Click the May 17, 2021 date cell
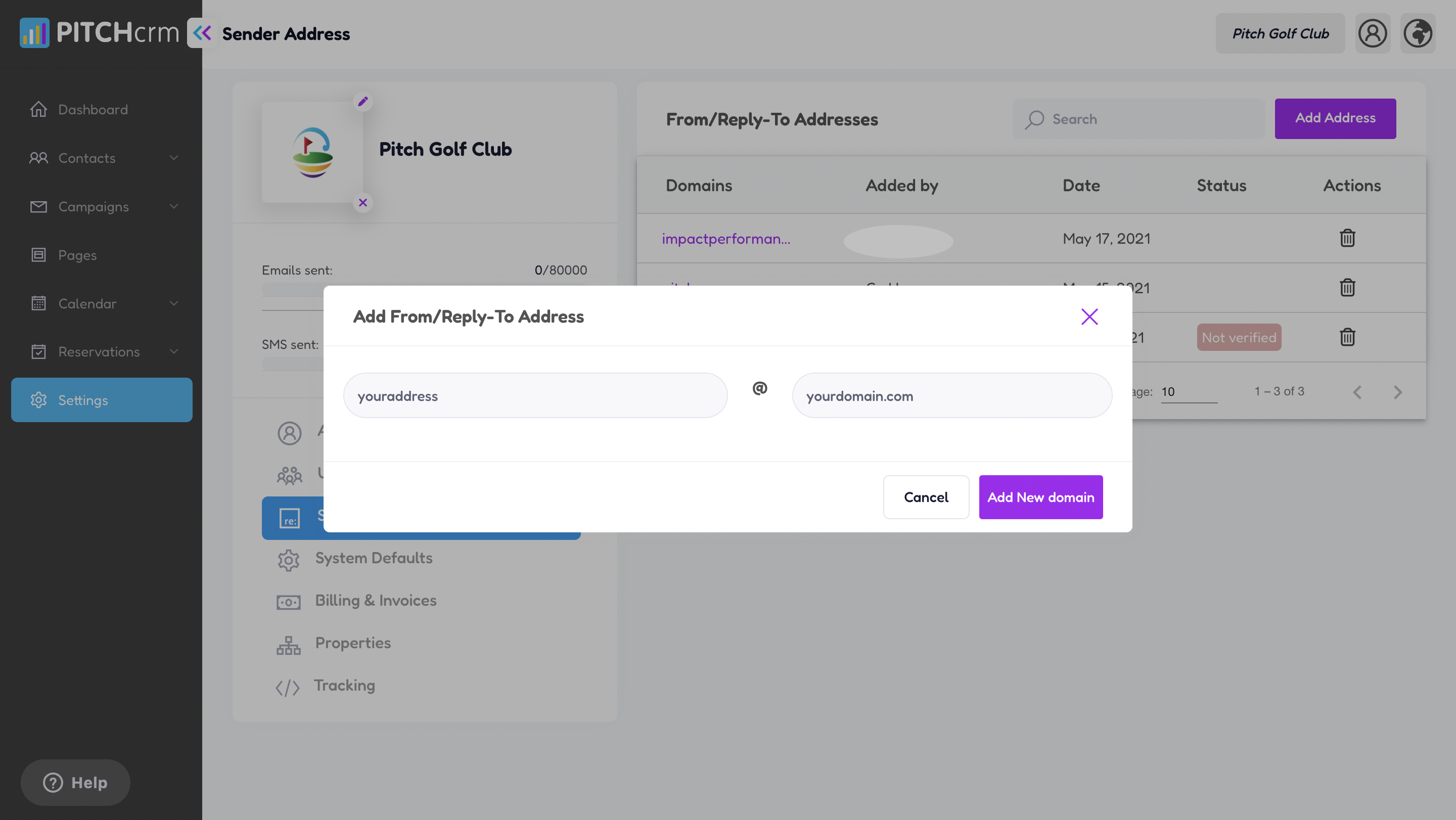 tap(1106, 239)
